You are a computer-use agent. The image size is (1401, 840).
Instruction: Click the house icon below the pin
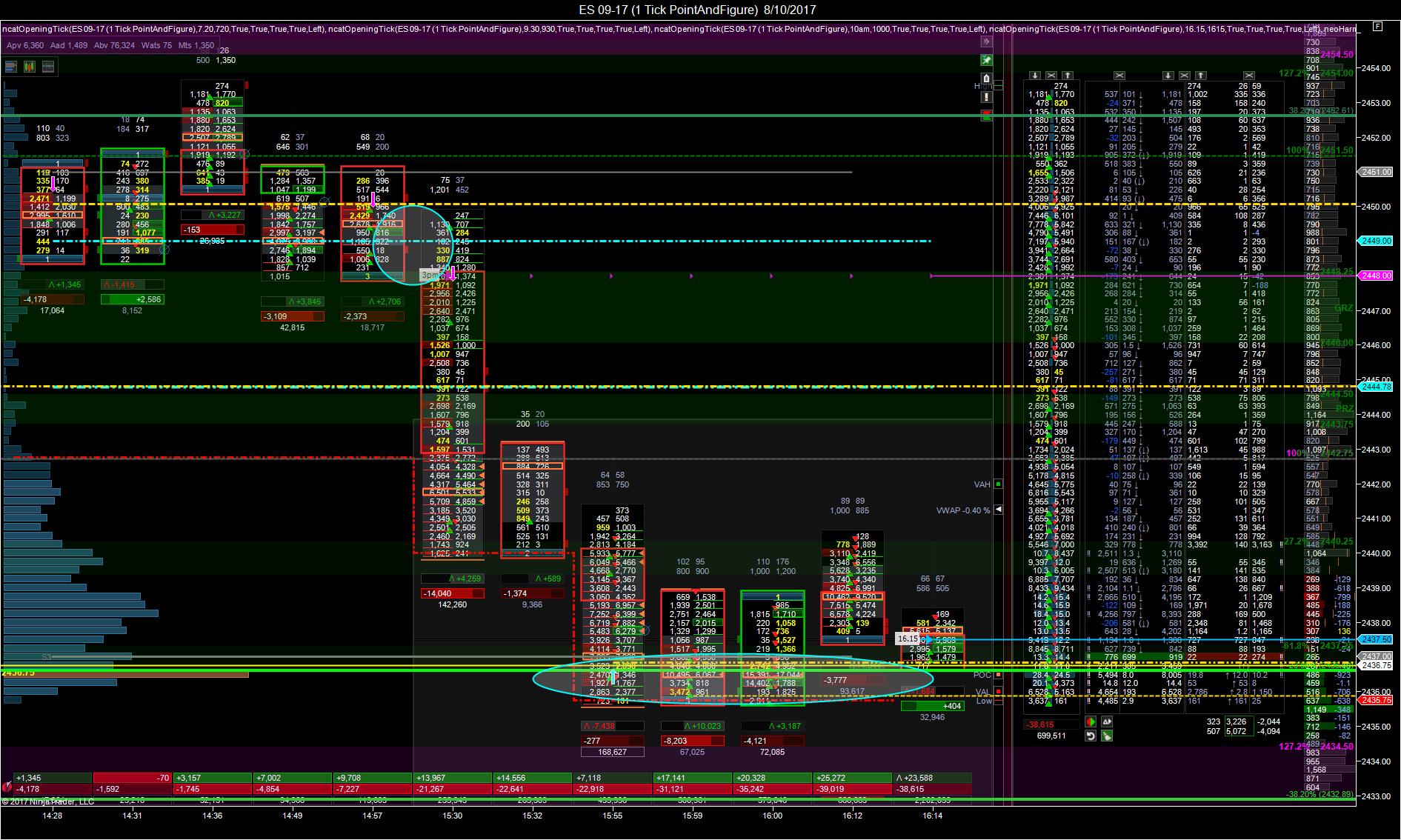(986, 79)
